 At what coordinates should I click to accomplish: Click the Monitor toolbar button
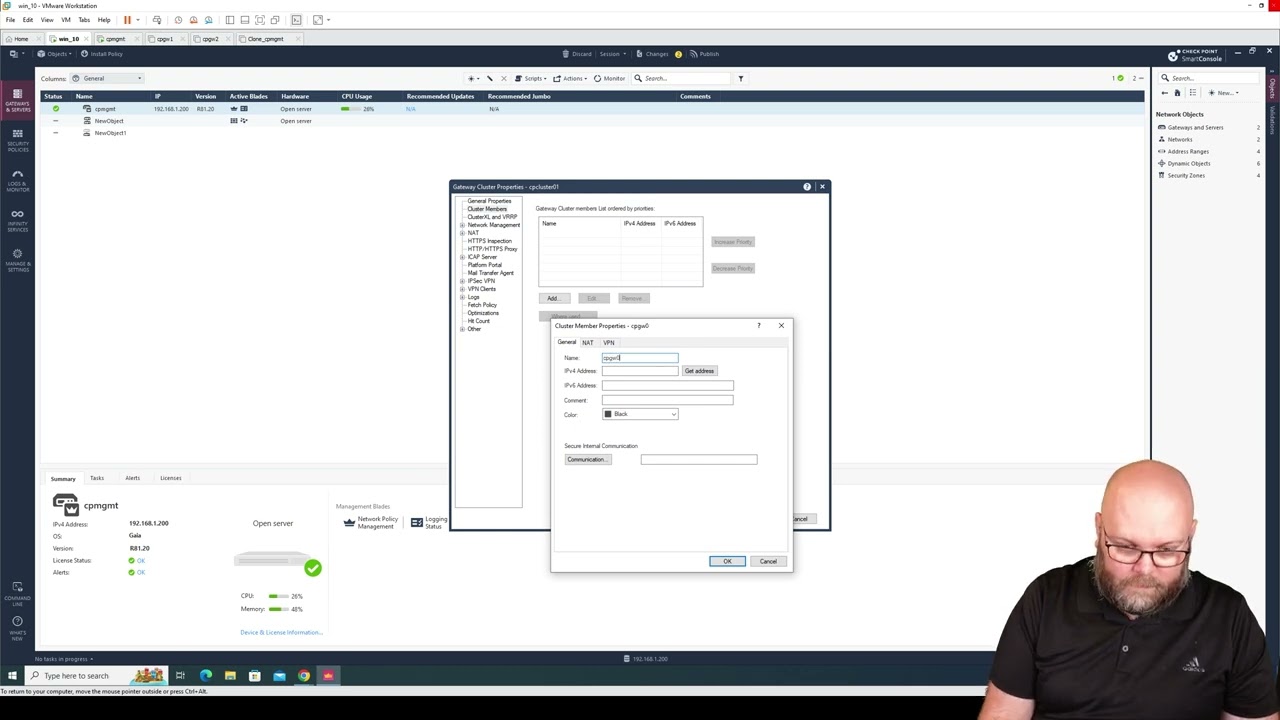point(609,78)
